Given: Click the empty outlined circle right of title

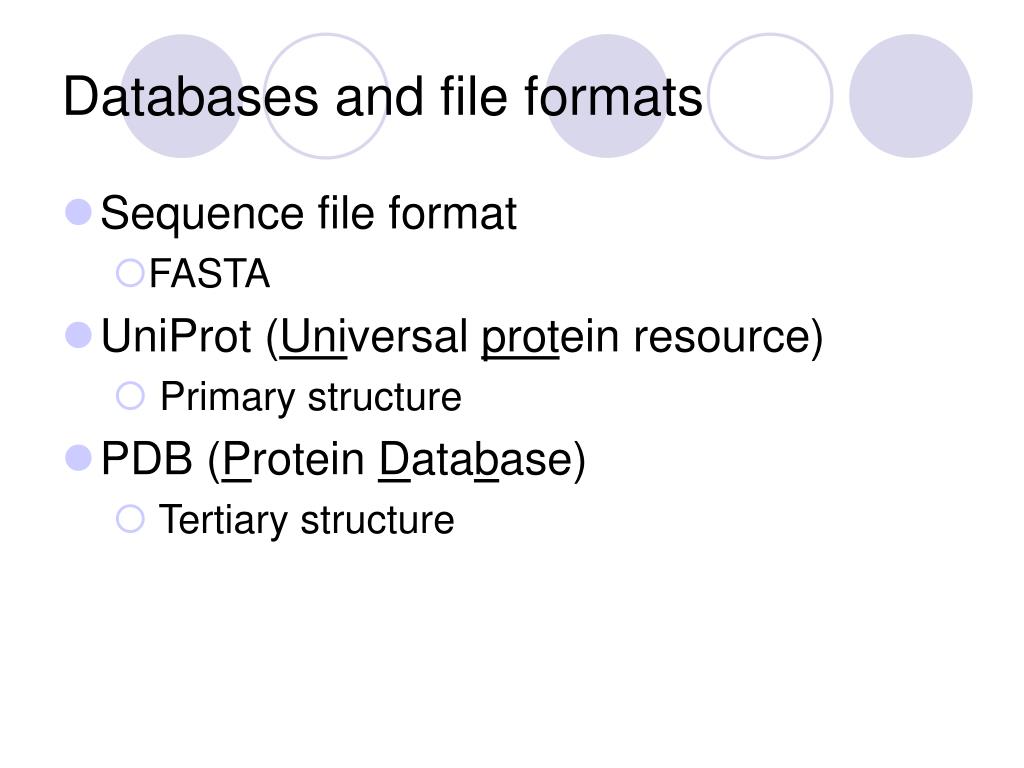Looking at the screenshot, I should click(x=771, y=96).
